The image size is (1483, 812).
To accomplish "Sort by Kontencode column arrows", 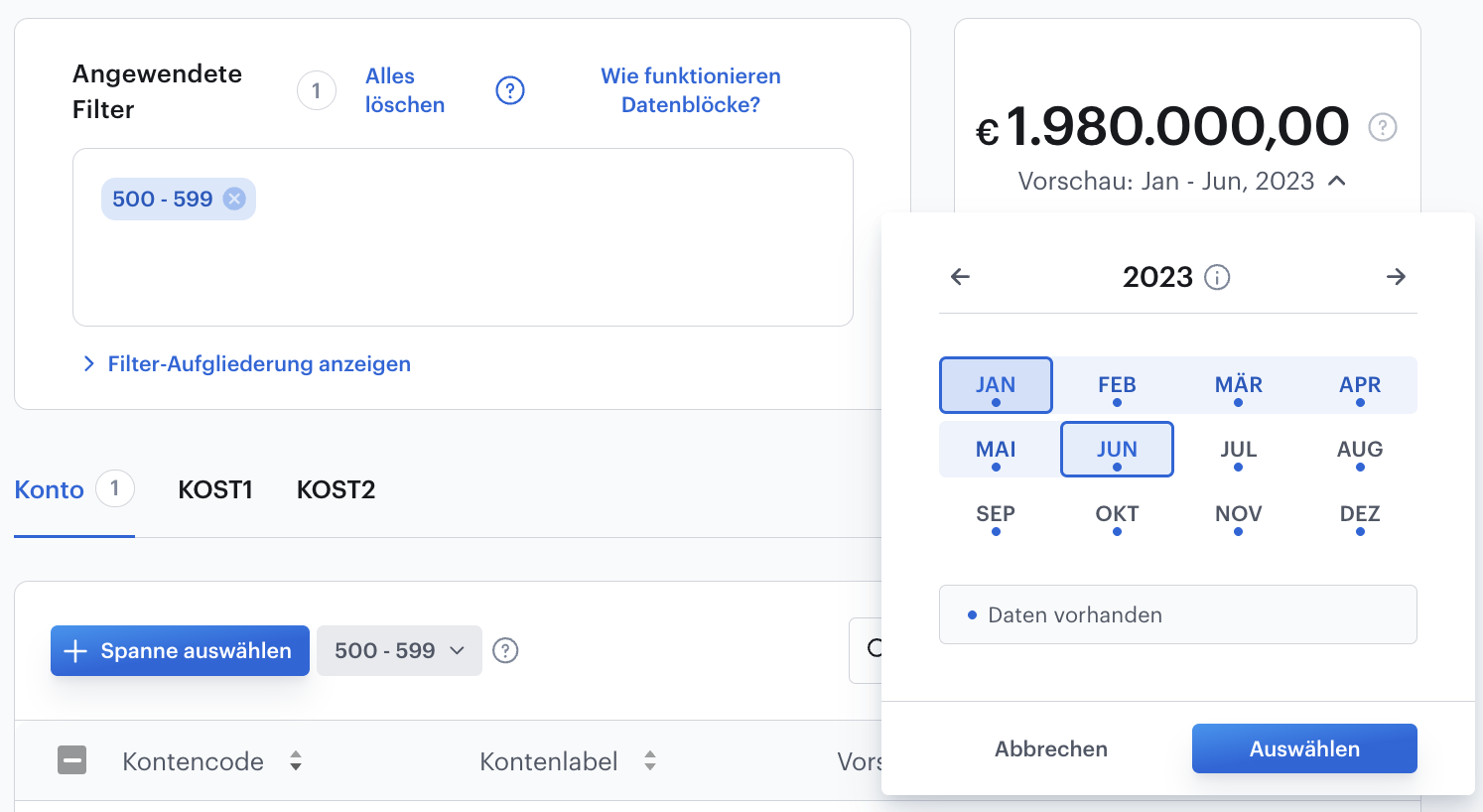I will (x=296, y=761).
